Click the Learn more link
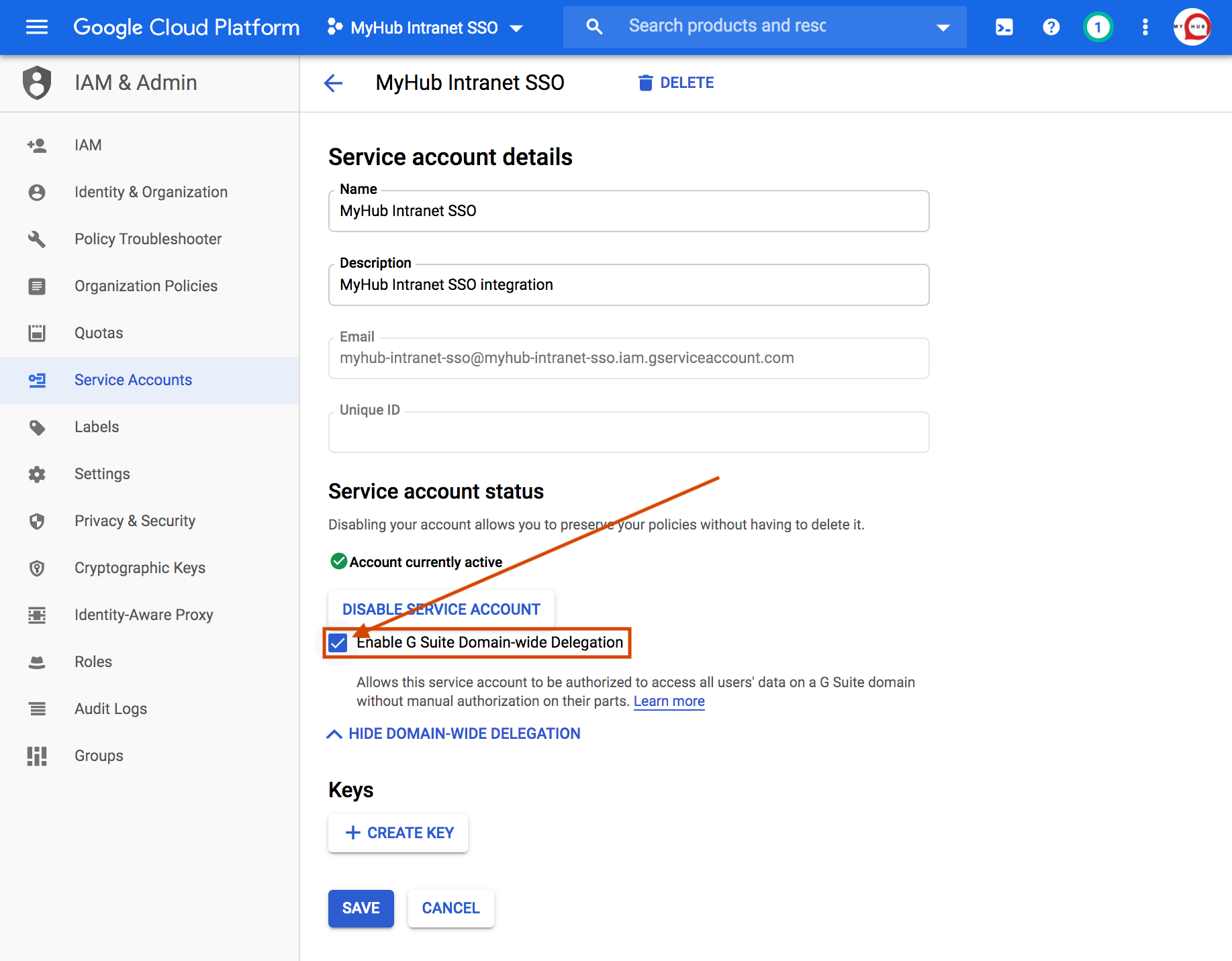Screen dimensions: 1232x961 tap(669, 701)
